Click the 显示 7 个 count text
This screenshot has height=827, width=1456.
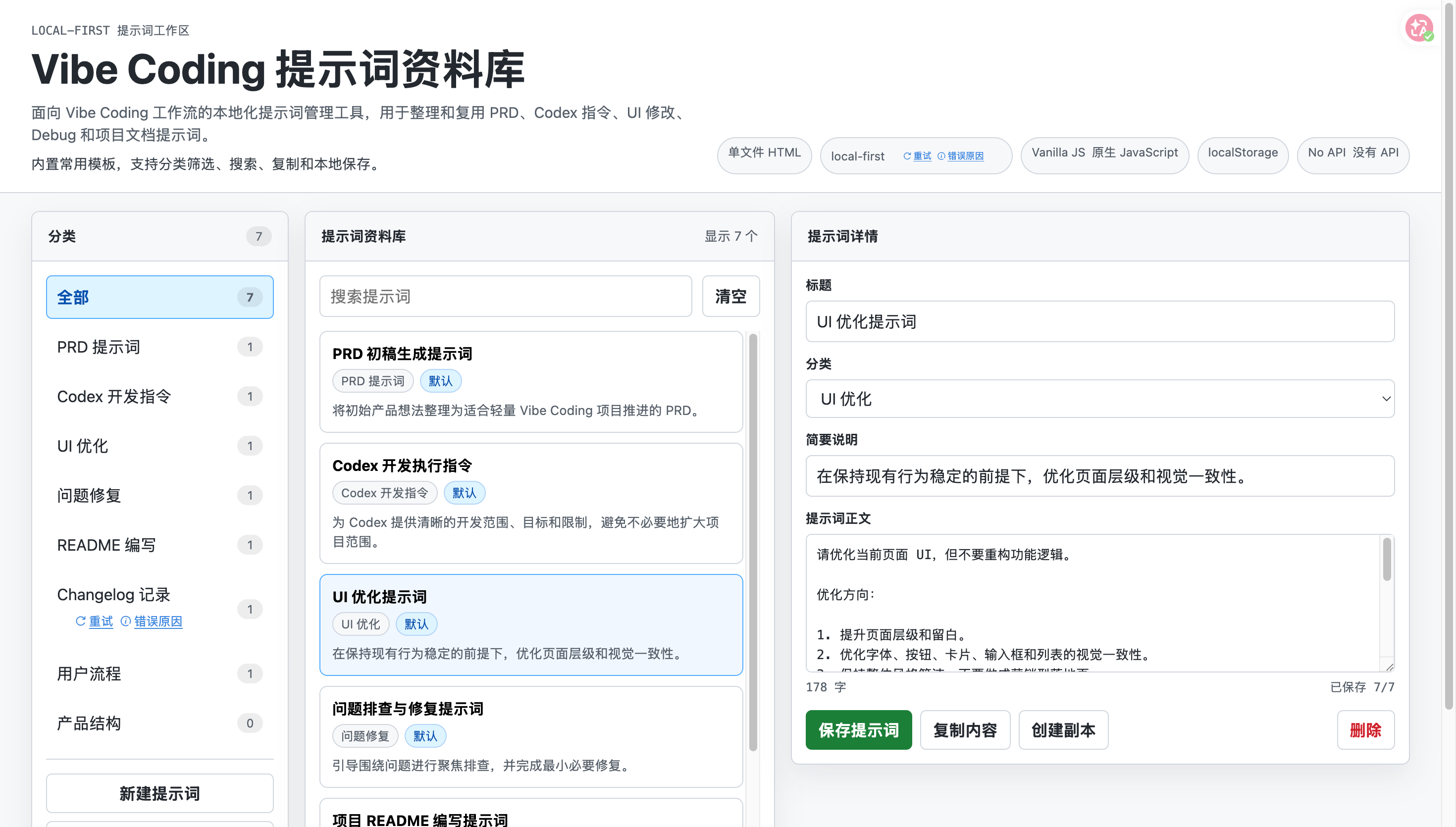[x=731, y=236]
